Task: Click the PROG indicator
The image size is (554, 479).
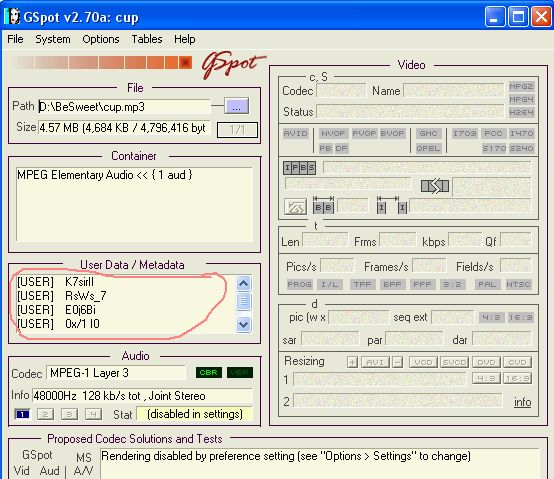Action: click(x=299, y=284)
